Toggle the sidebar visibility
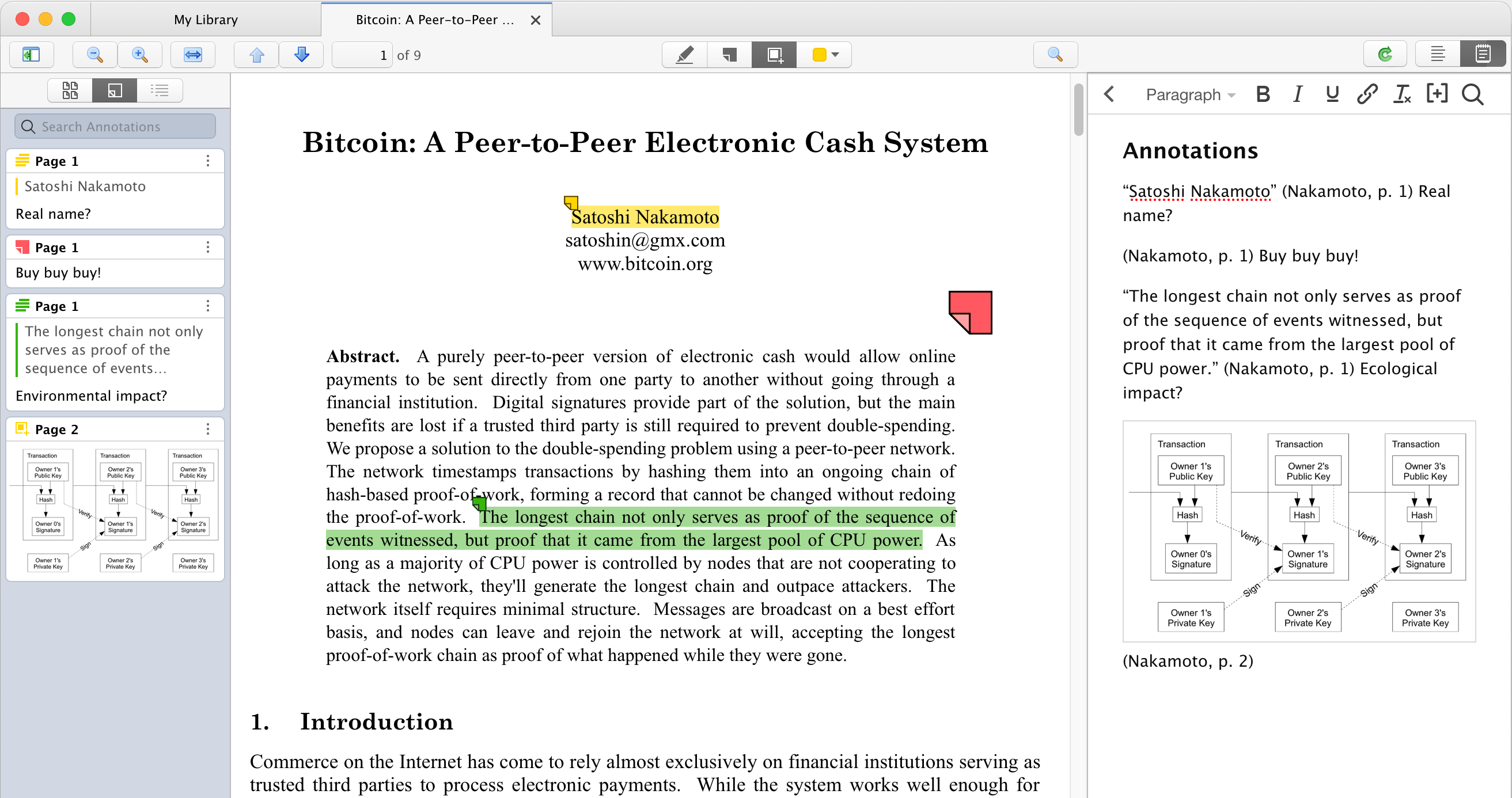Viewport: 1512px width, 798px height. coord(32,55)
